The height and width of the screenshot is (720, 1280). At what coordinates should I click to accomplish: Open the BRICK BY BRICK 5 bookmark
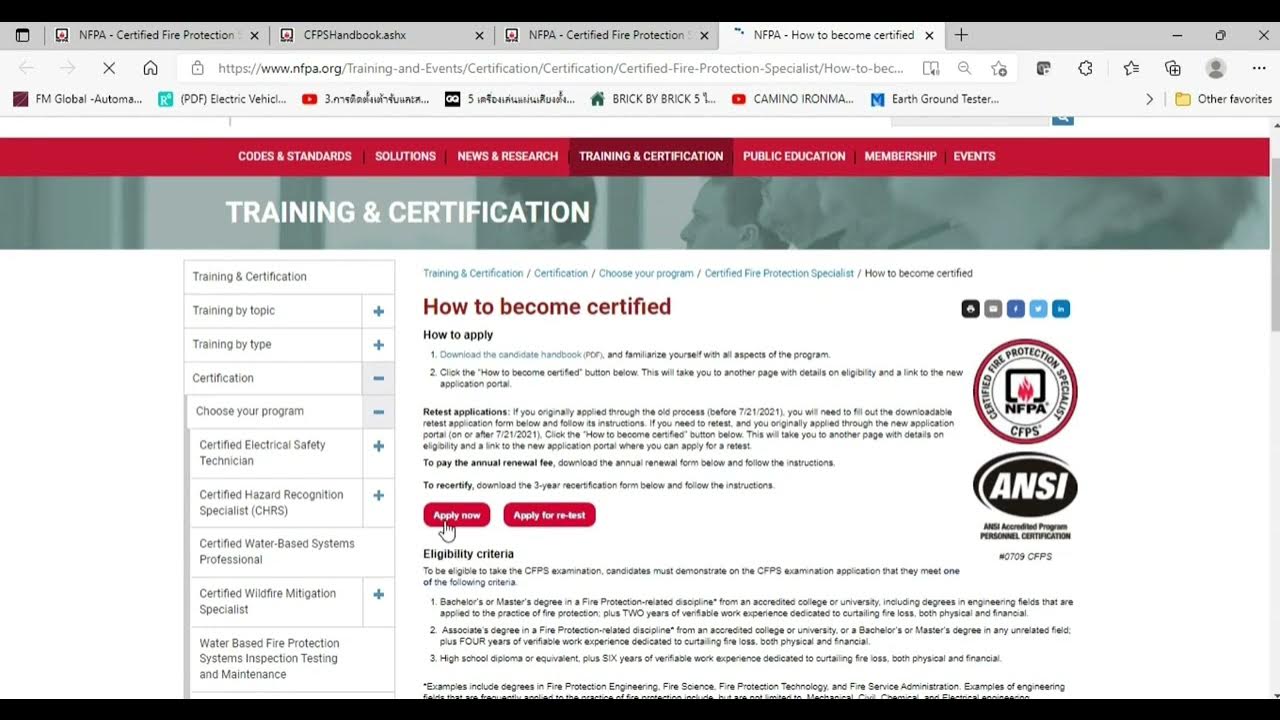(x=653, y=99)
